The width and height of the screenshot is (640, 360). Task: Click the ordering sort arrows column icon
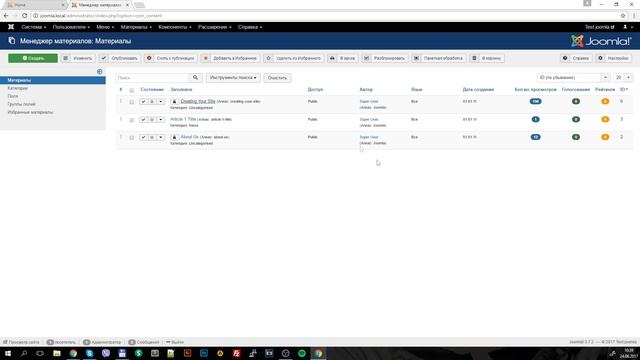pyautogui.click(x=121, y=89)
